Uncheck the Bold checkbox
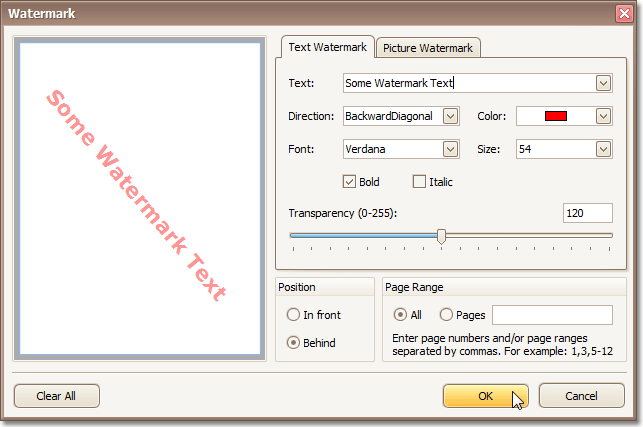643x427 pixels. (x=349, y=181)
